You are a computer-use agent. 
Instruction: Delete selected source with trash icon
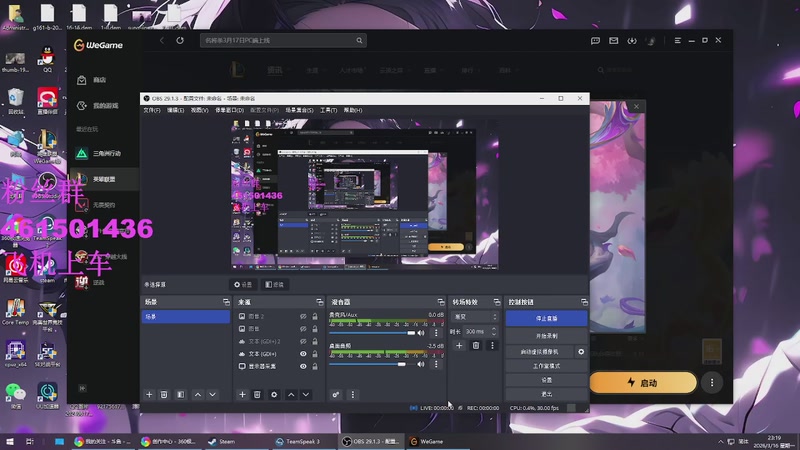coord(257,394)
